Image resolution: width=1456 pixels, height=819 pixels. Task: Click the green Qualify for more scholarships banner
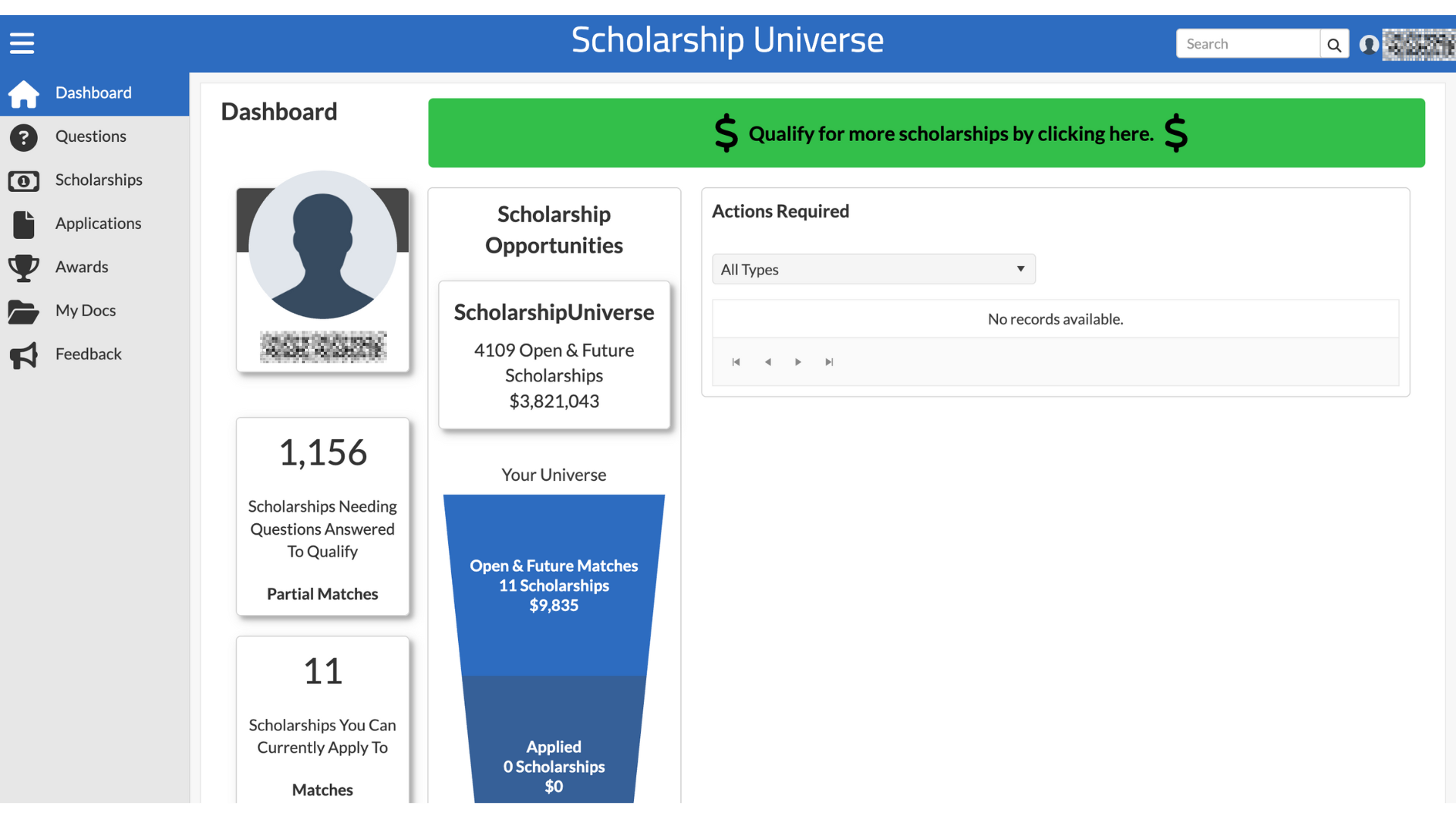(x=926, y=133)
